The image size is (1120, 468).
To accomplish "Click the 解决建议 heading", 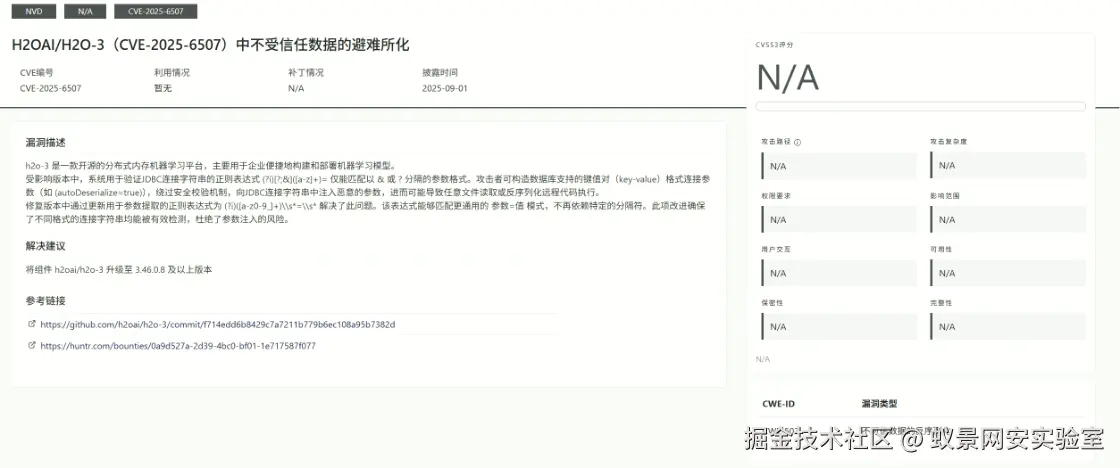I will pyautogui.click(x=46, y=246).
